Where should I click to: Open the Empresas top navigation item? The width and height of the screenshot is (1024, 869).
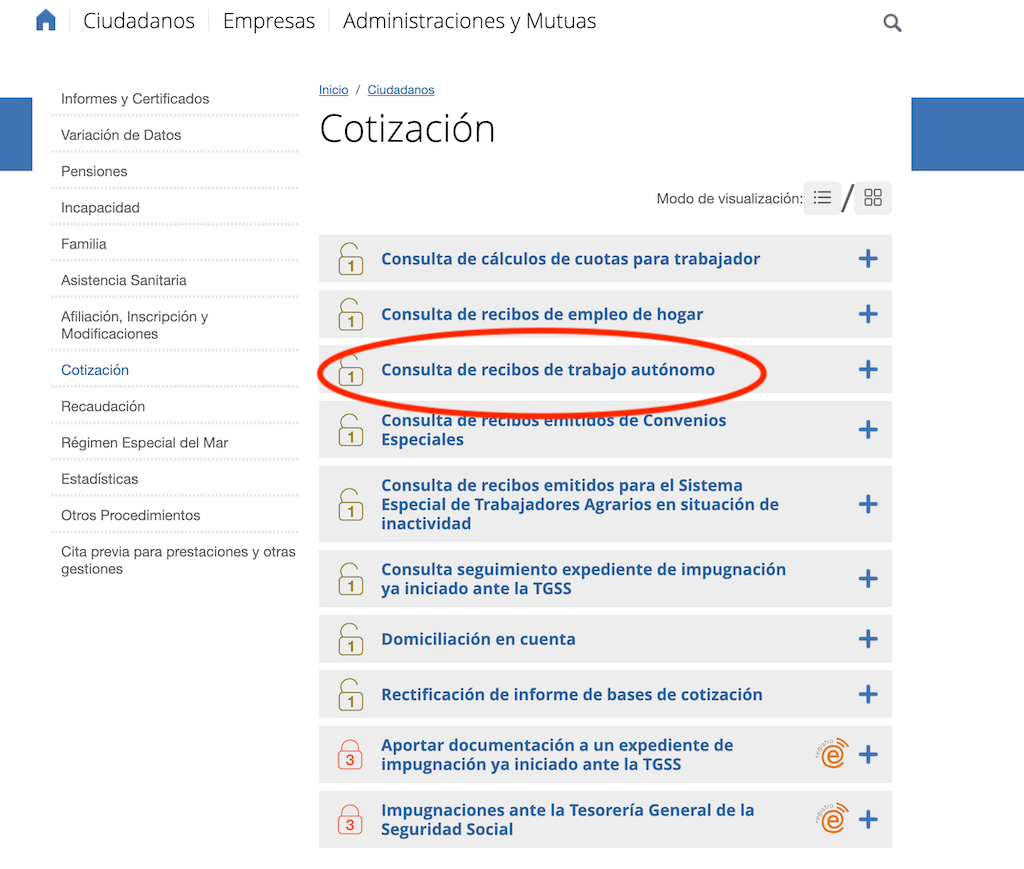(268, 21)
